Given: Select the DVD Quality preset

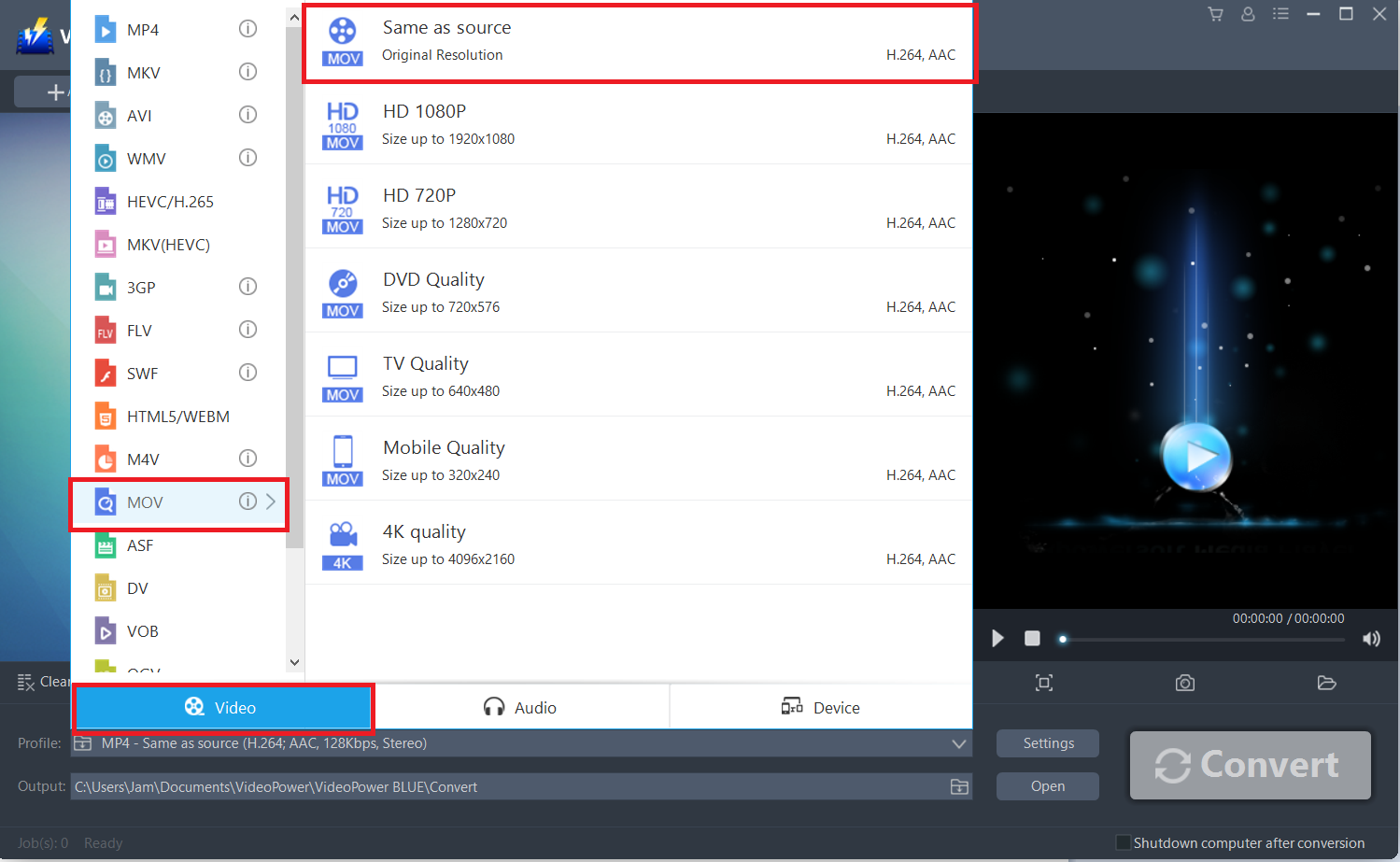Looking at the screenshot, I should pyautogui.click(x=639, y=291).
